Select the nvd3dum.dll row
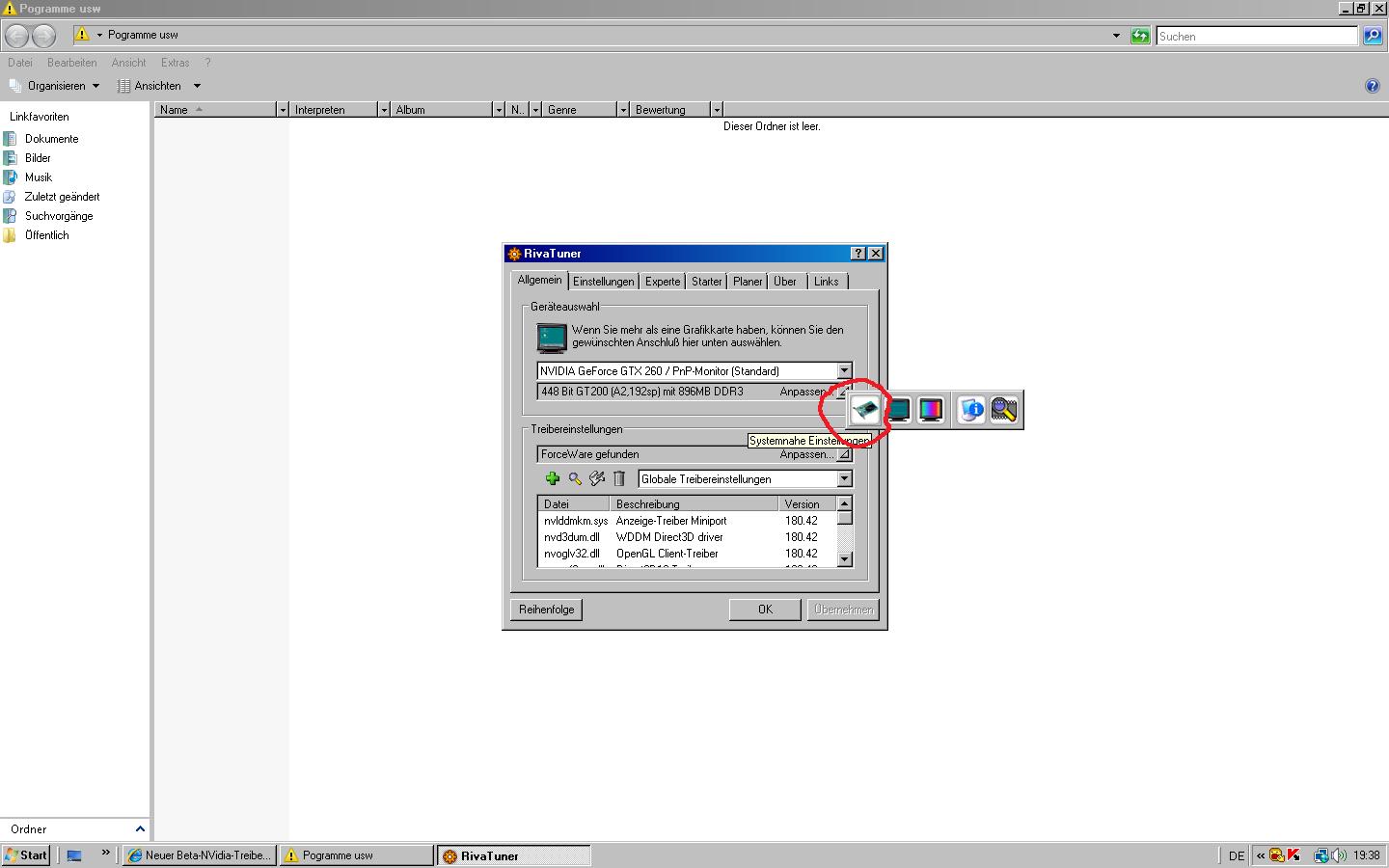 (x=687, y=537)
